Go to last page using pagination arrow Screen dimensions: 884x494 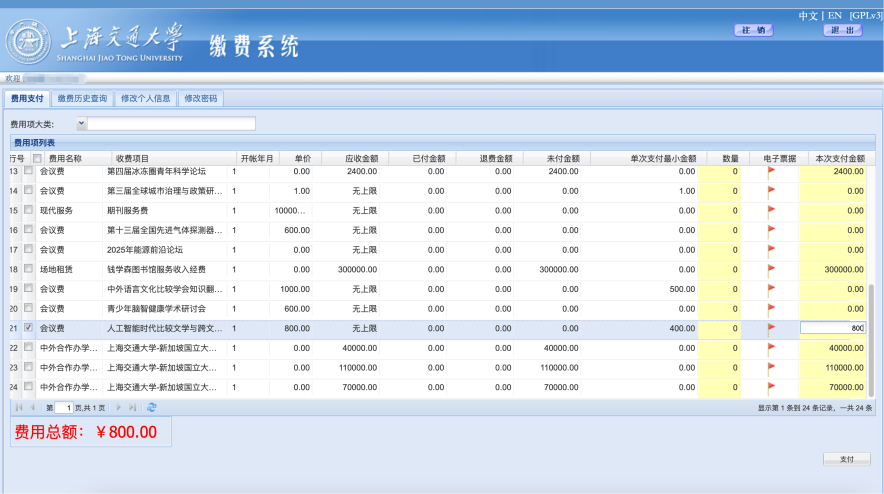[133, 407]
